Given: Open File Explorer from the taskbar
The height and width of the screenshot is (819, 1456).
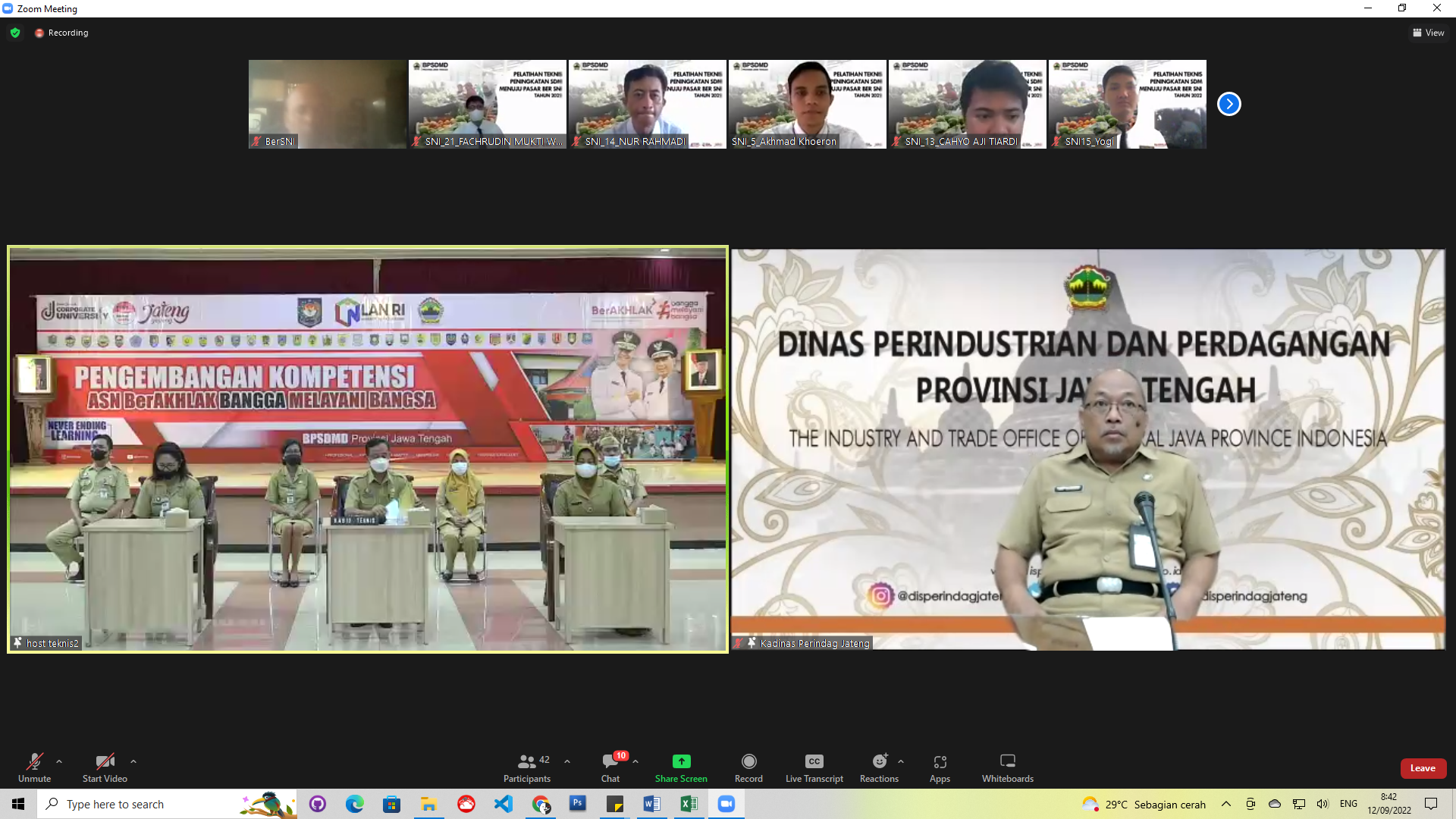Looking at the screenshot, I should coord(428,804).
